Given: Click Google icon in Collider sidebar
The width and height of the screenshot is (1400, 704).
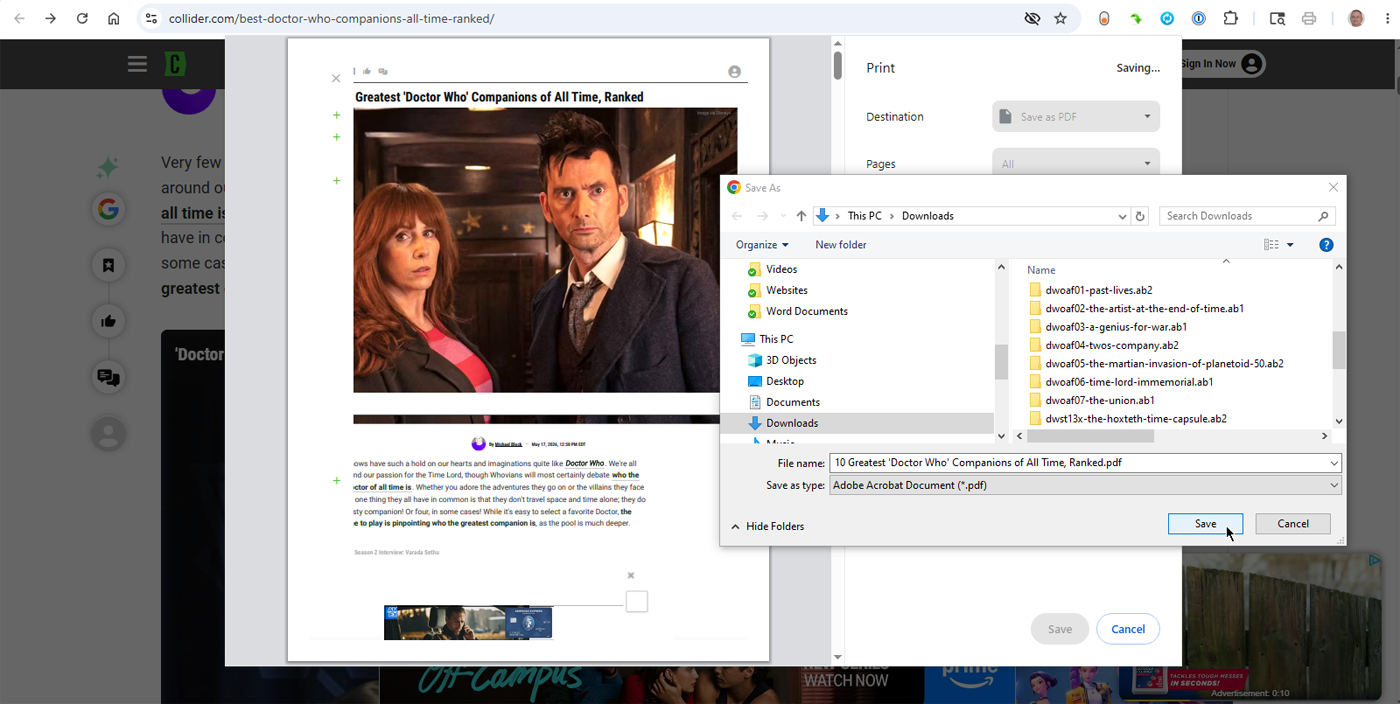Looking at the screenshot, I should coord(108,209).
